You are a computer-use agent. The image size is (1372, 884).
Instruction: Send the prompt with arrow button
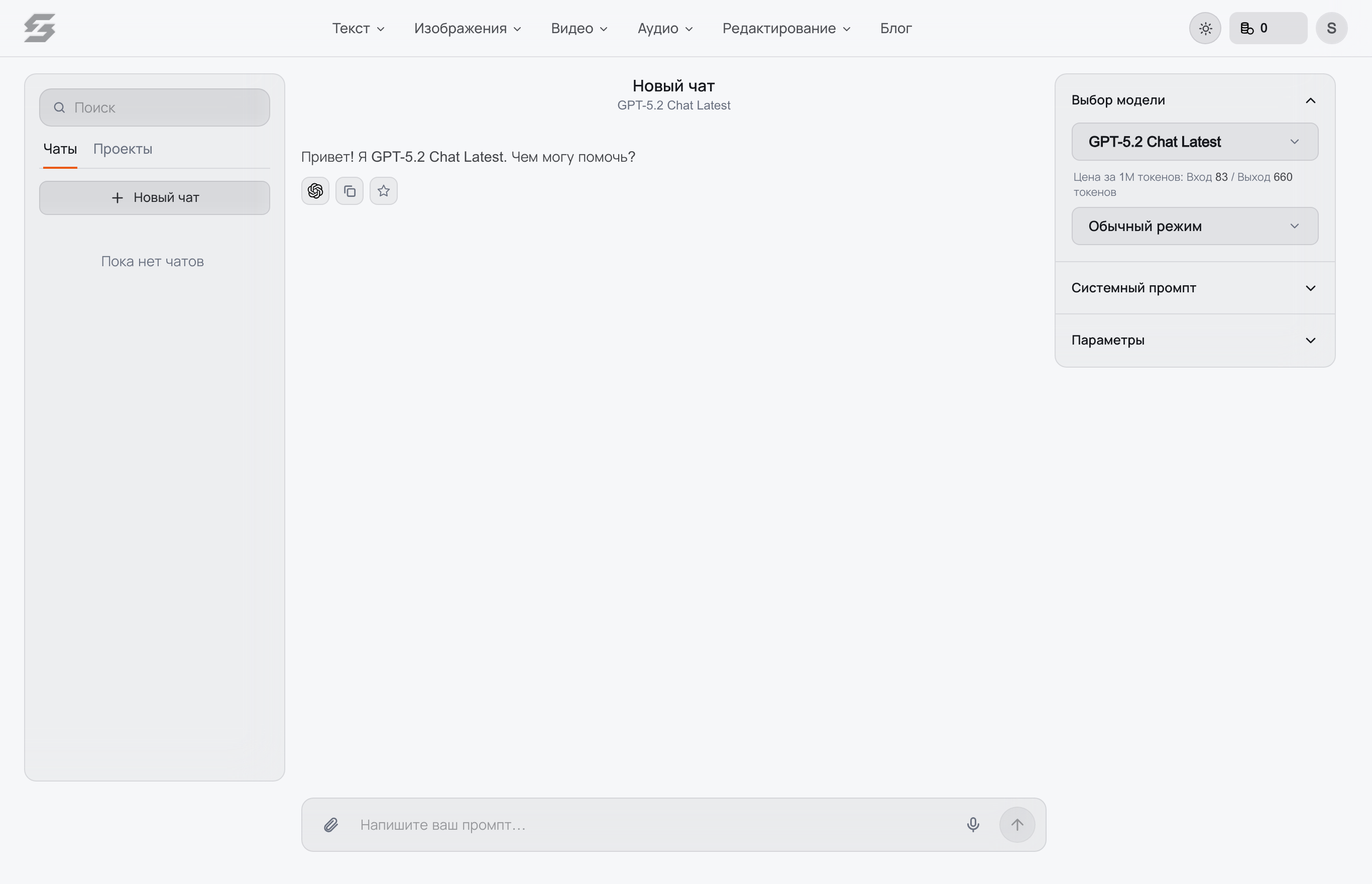1017,825
